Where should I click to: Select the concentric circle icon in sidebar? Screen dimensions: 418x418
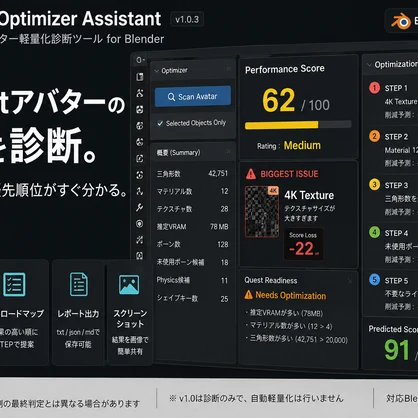pyautogui.click(x=140, y=224)
